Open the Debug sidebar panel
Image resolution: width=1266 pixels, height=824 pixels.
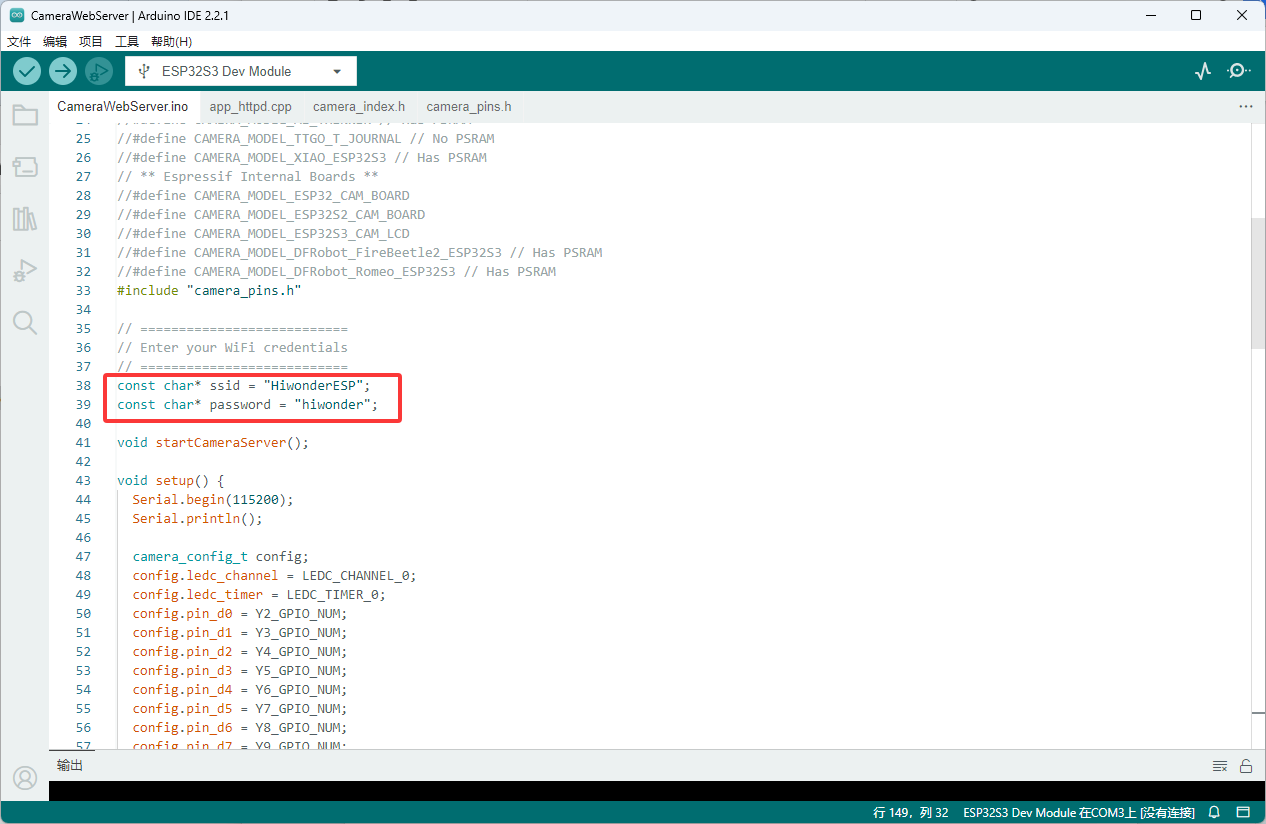pos(25,271)
